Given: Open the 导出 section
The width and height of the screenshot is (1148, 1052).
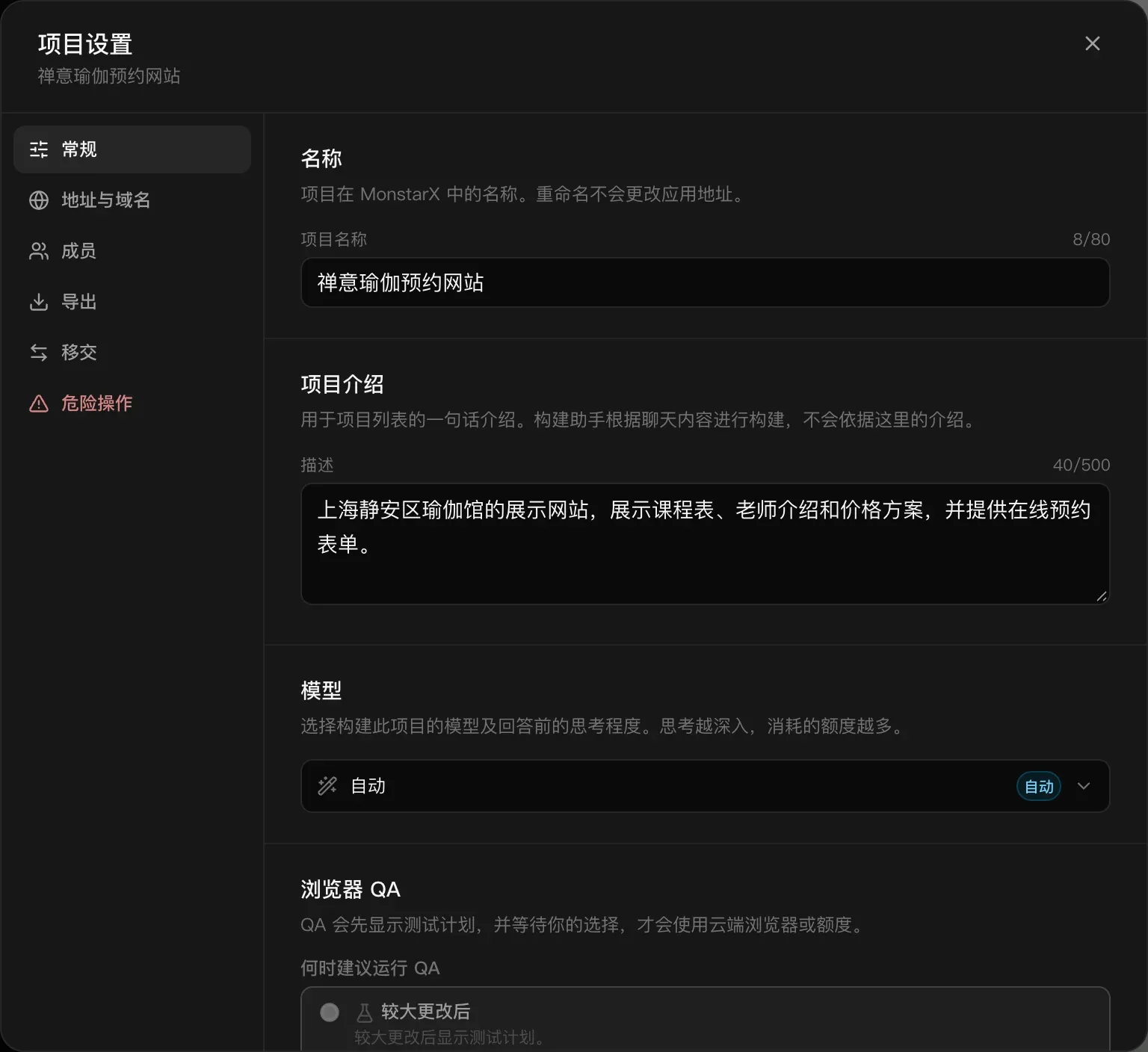Looking at the screenshot, I should coord(132,302).
